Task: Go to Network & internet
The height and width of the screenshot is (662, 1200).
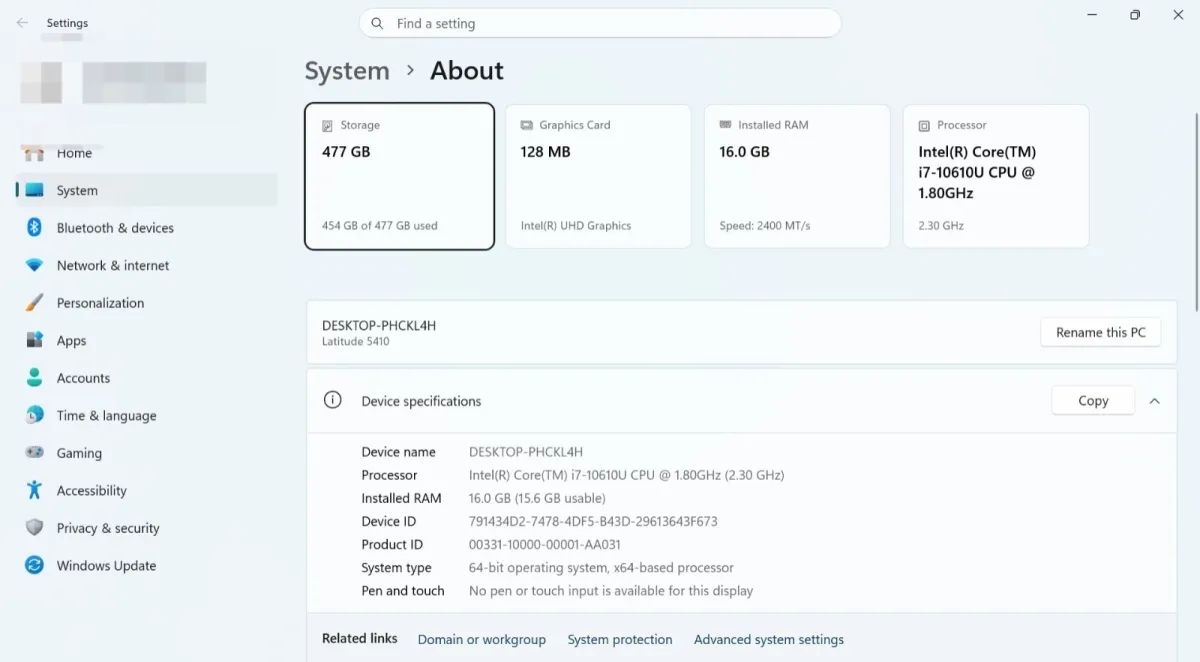Action: pos(147,265)
